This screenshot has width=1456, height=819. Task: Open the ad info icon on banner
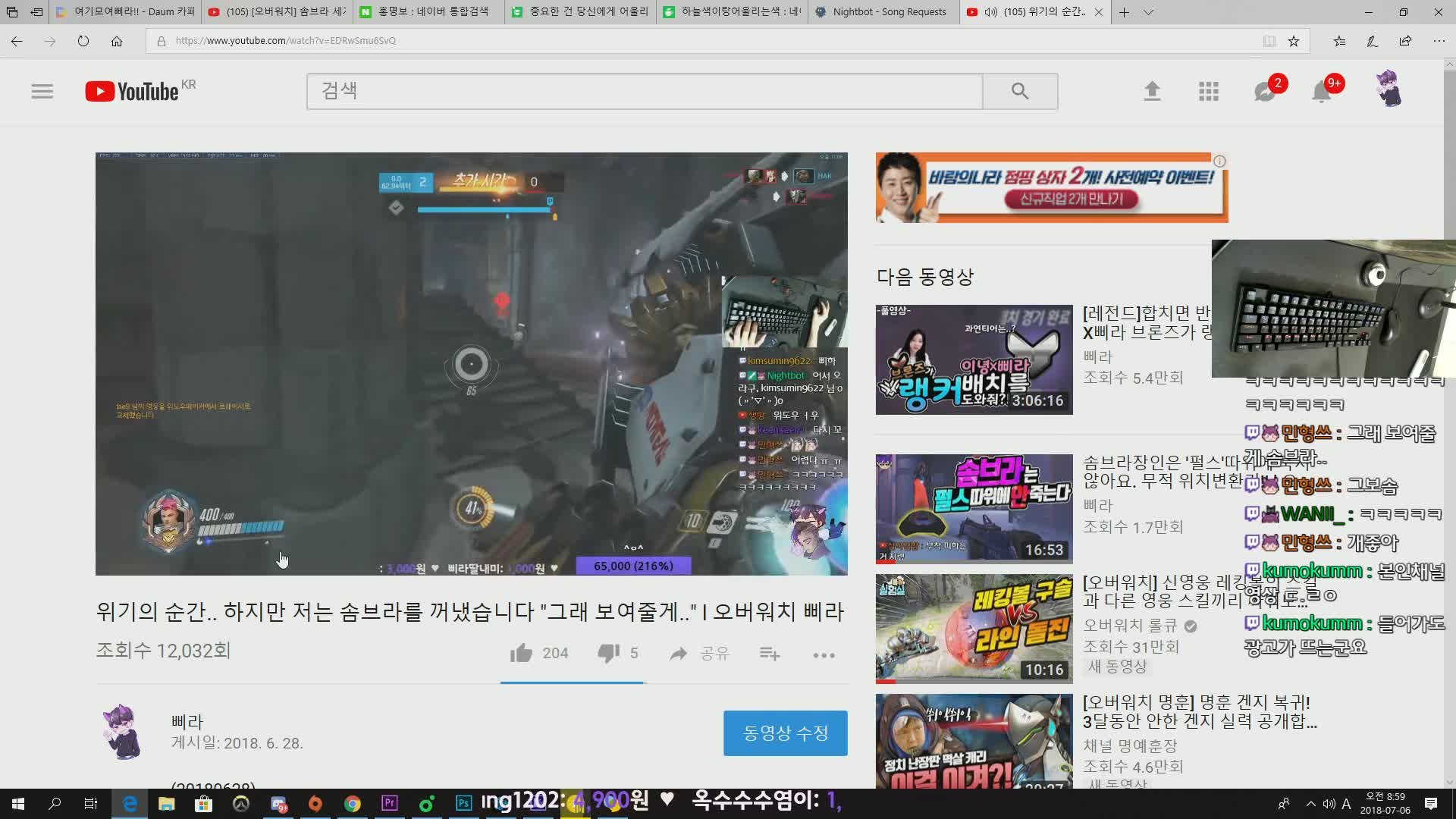pyautogui.click(x=1219, y=161)
